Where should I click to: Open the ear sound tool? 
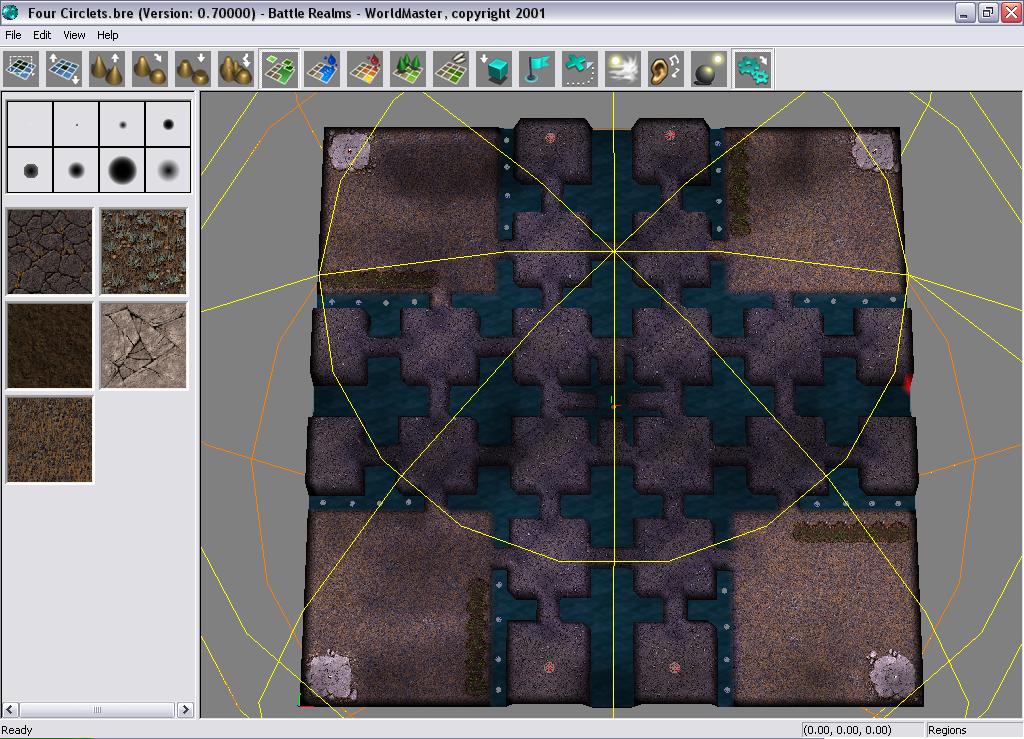point(666,69)
